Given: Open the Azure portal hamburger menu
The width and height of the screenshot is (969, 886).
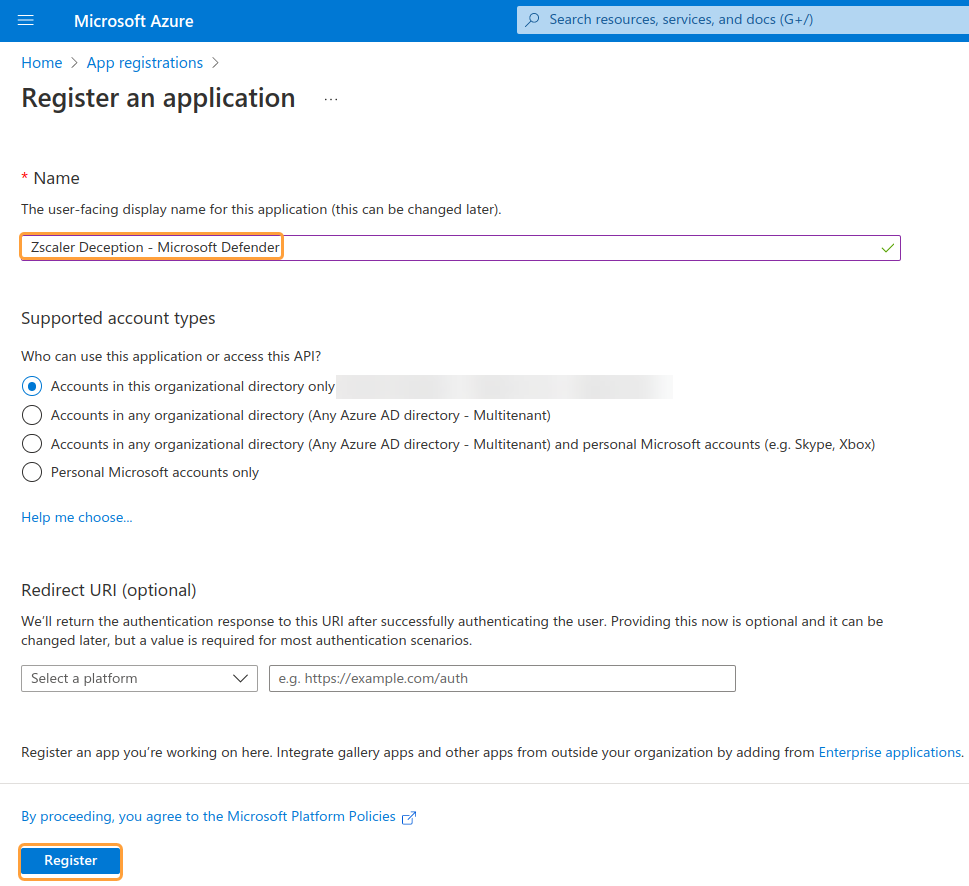Looking at the screenshot, I should [25, 20].
